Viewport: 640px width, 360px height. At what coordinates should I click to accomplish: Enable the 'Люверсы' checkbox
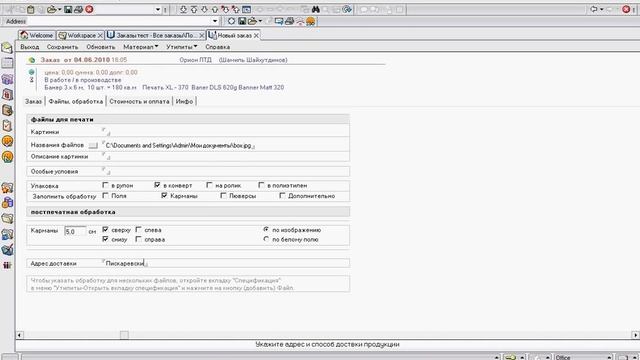point(223,196)
